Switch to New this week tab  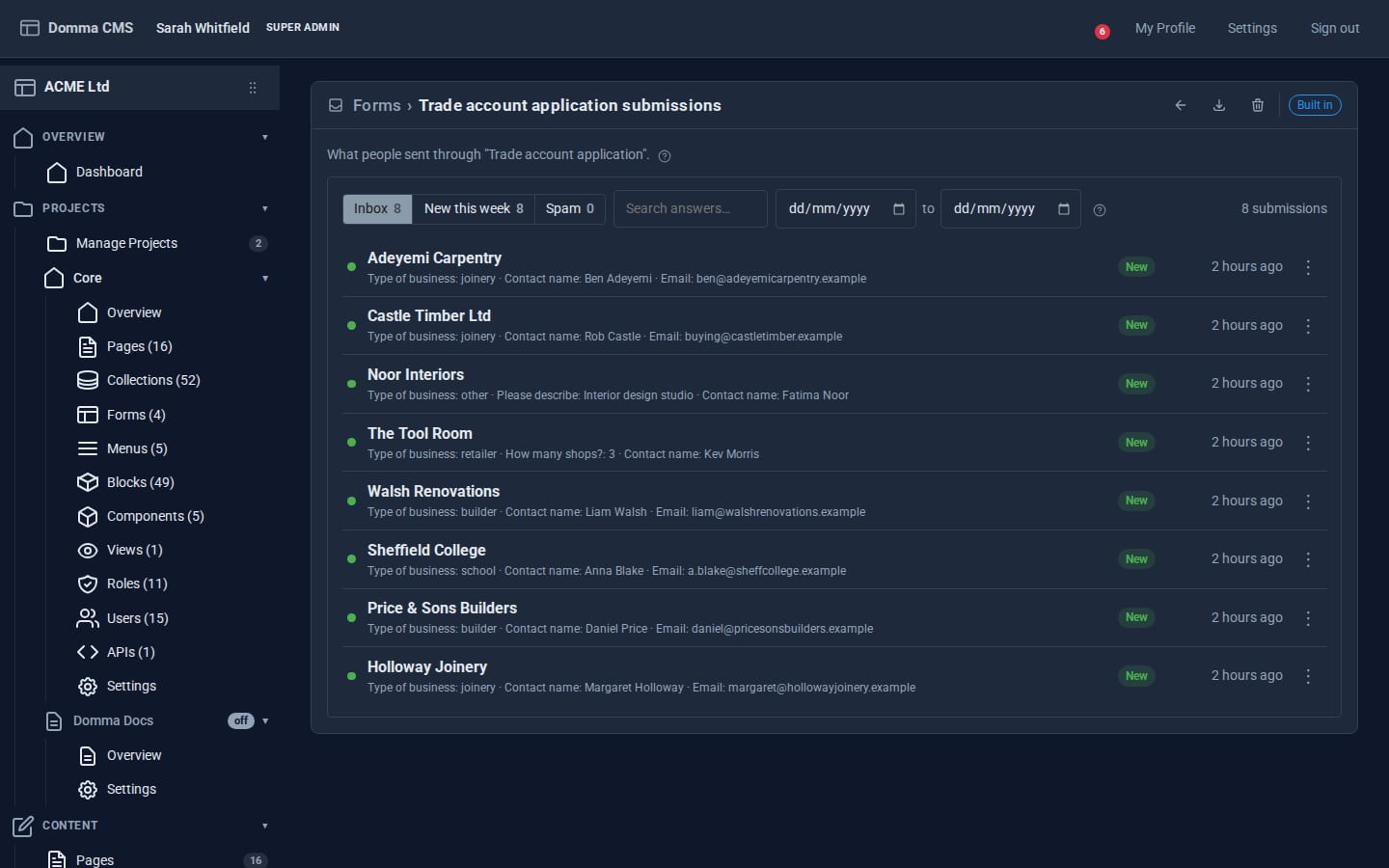point(474,209)
